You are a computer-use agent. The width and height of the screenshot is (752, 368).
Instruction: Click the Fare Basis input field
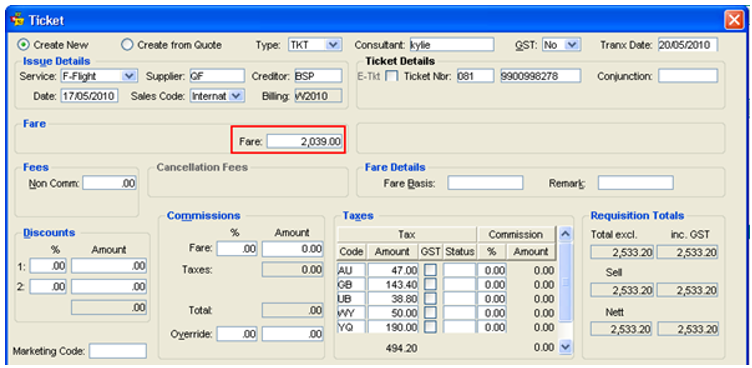pos(485,183)
